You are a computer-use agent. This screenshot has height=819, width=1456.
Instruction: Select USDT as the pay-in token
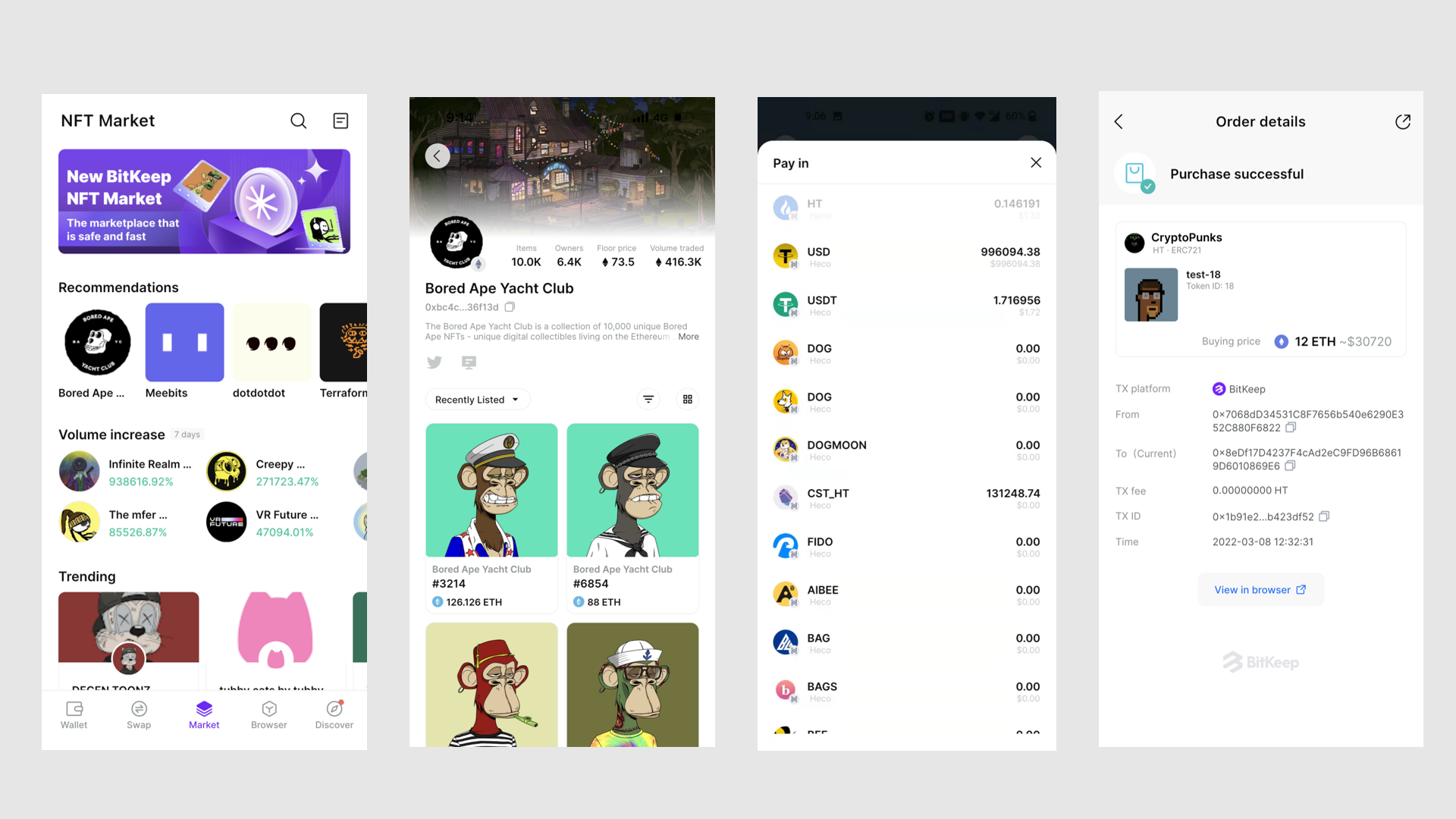coord(906,306)
